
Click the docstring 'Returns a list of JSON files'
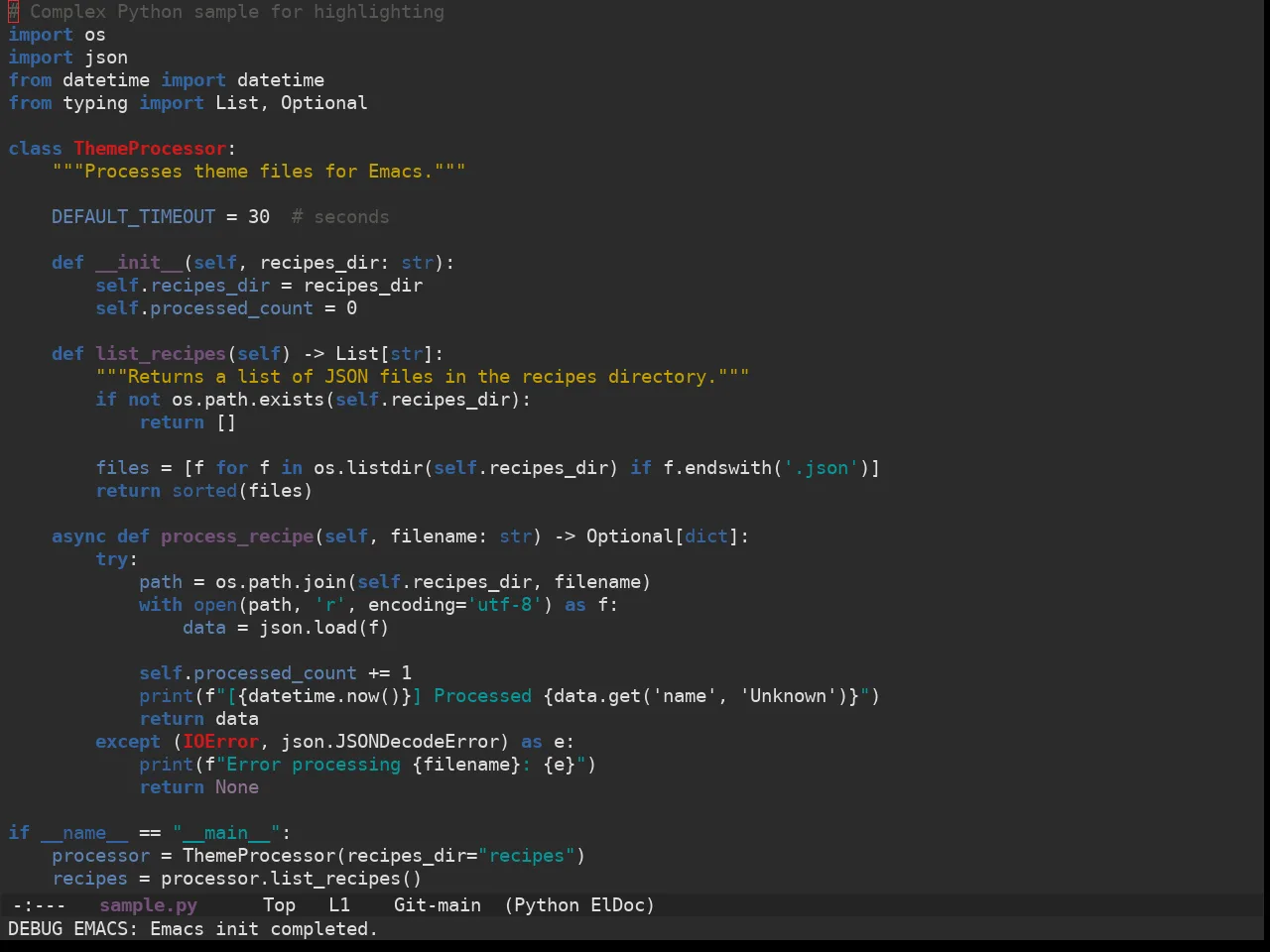tap(422, 377)
